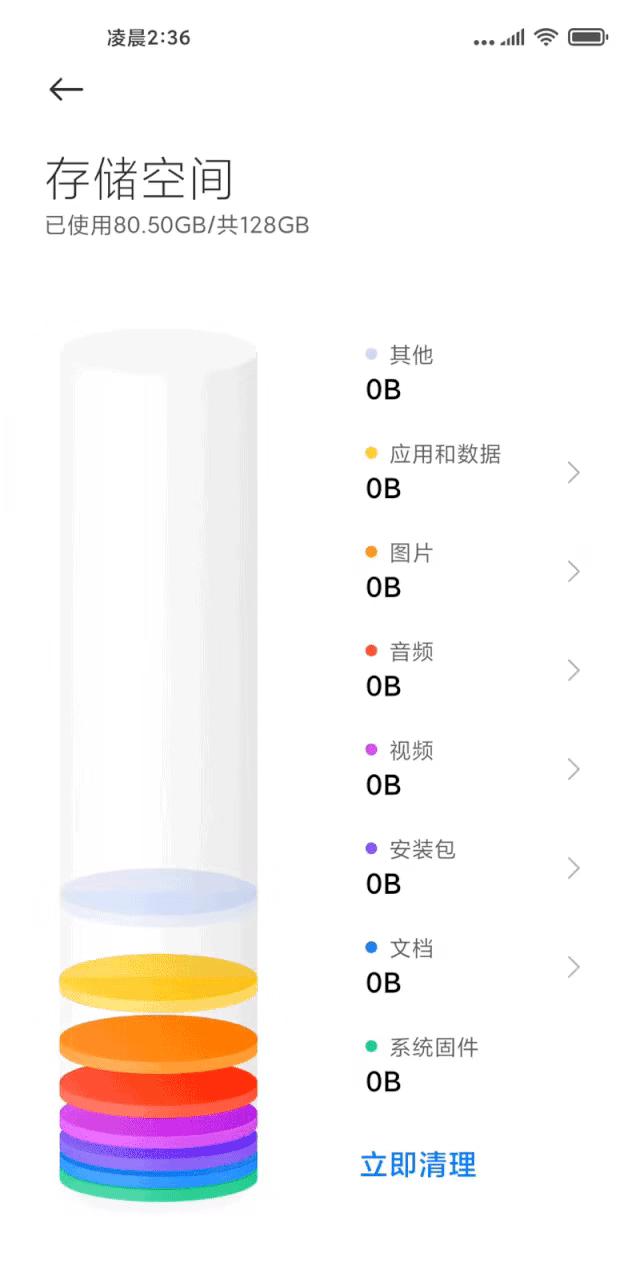This screenshot has width=640, height=1269.
Task: Expand the 应用和数据 storage details
Action: pyautogui.click(x=573, y=471)
